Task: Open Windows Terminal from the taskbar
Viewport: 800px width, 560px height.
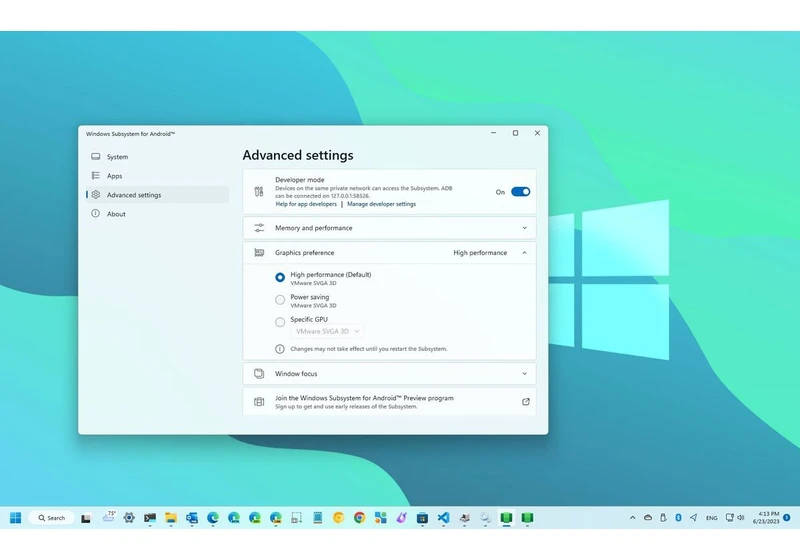Action: tap(150, 518)
